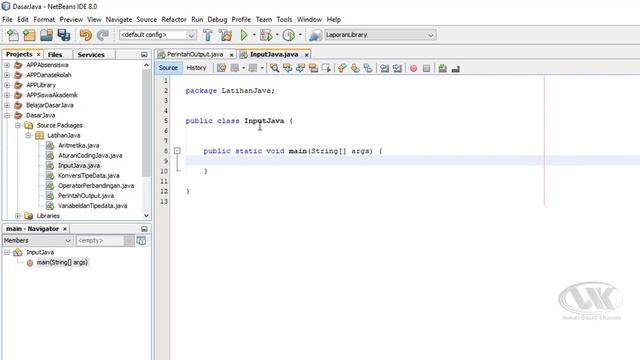Build project with the hammer icon
The width and height of the screenshot is (640, 360).
(x=208, y=35)
